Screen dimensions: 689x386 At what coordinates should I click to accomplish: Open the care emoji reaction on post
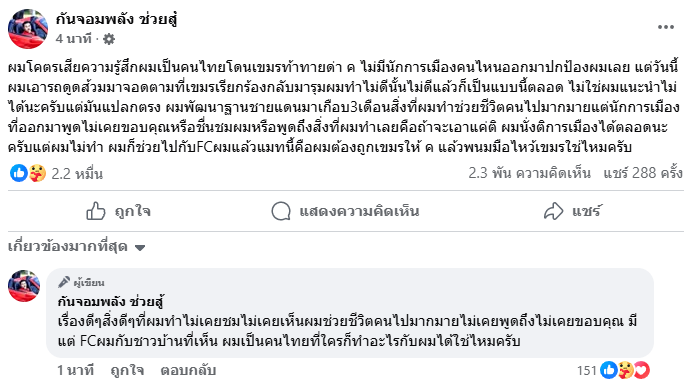(38, 173)
